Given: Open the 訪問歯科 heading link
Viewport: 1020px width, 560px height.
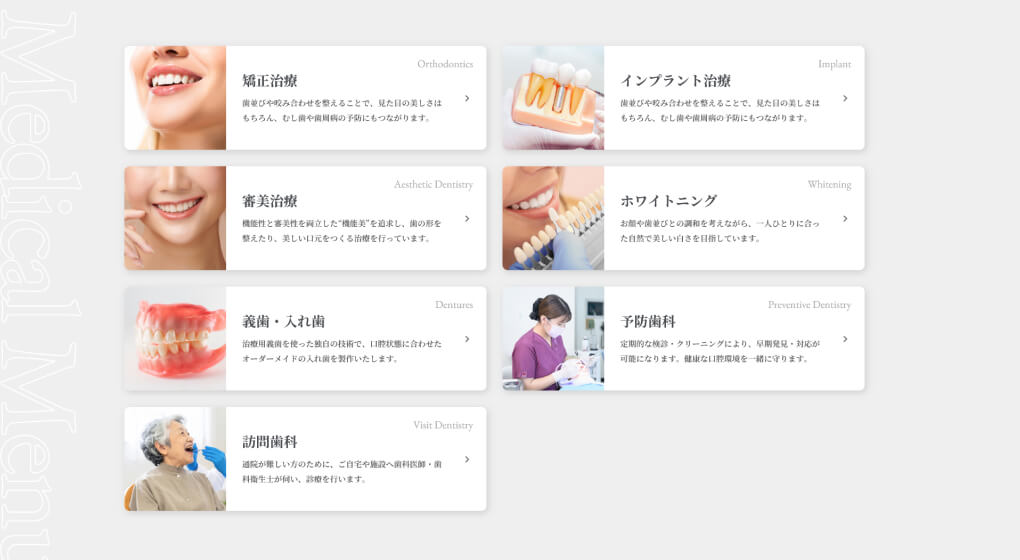Looking at the screenshot, I should (270, 442).
